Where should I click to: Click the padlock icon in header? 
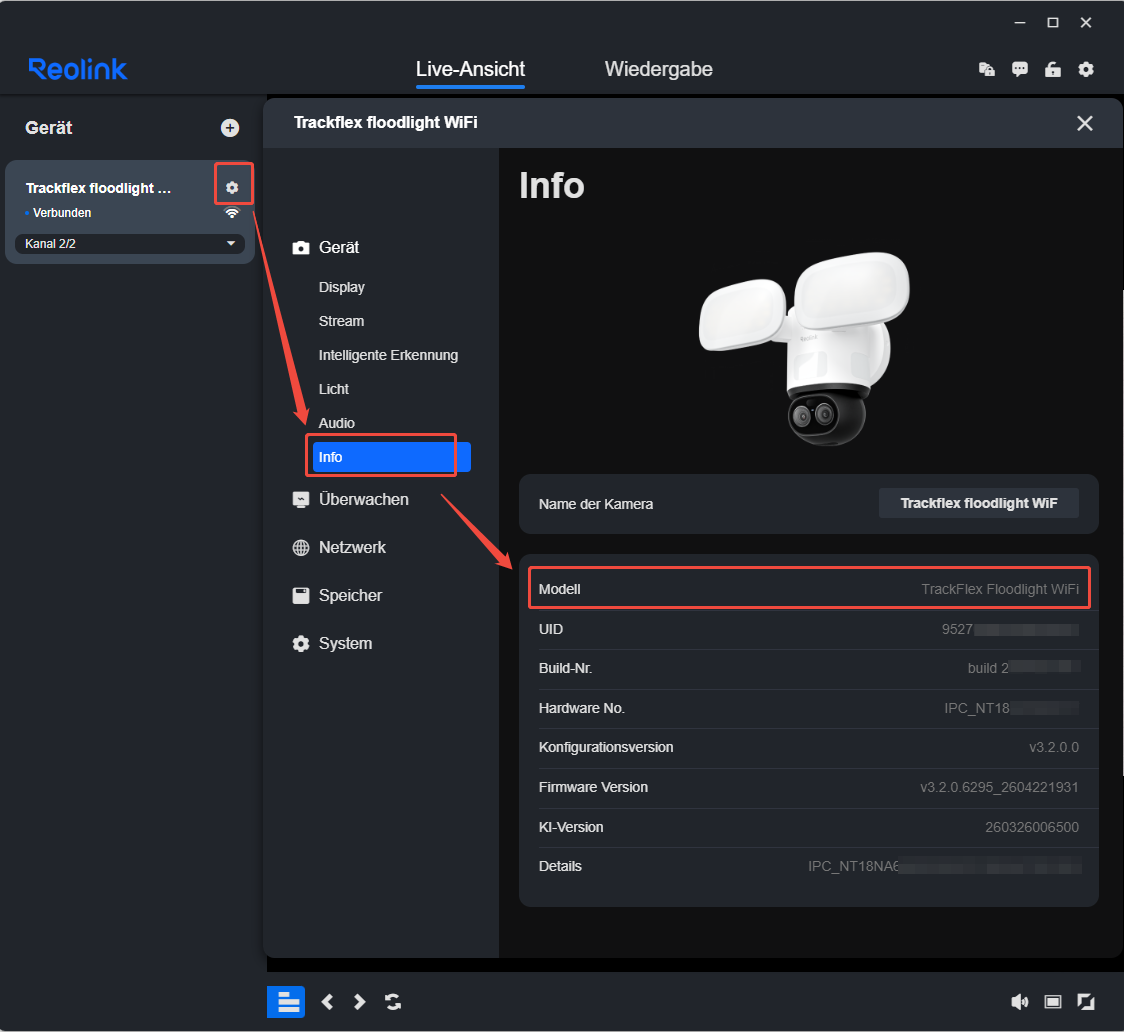[1052, 69]
